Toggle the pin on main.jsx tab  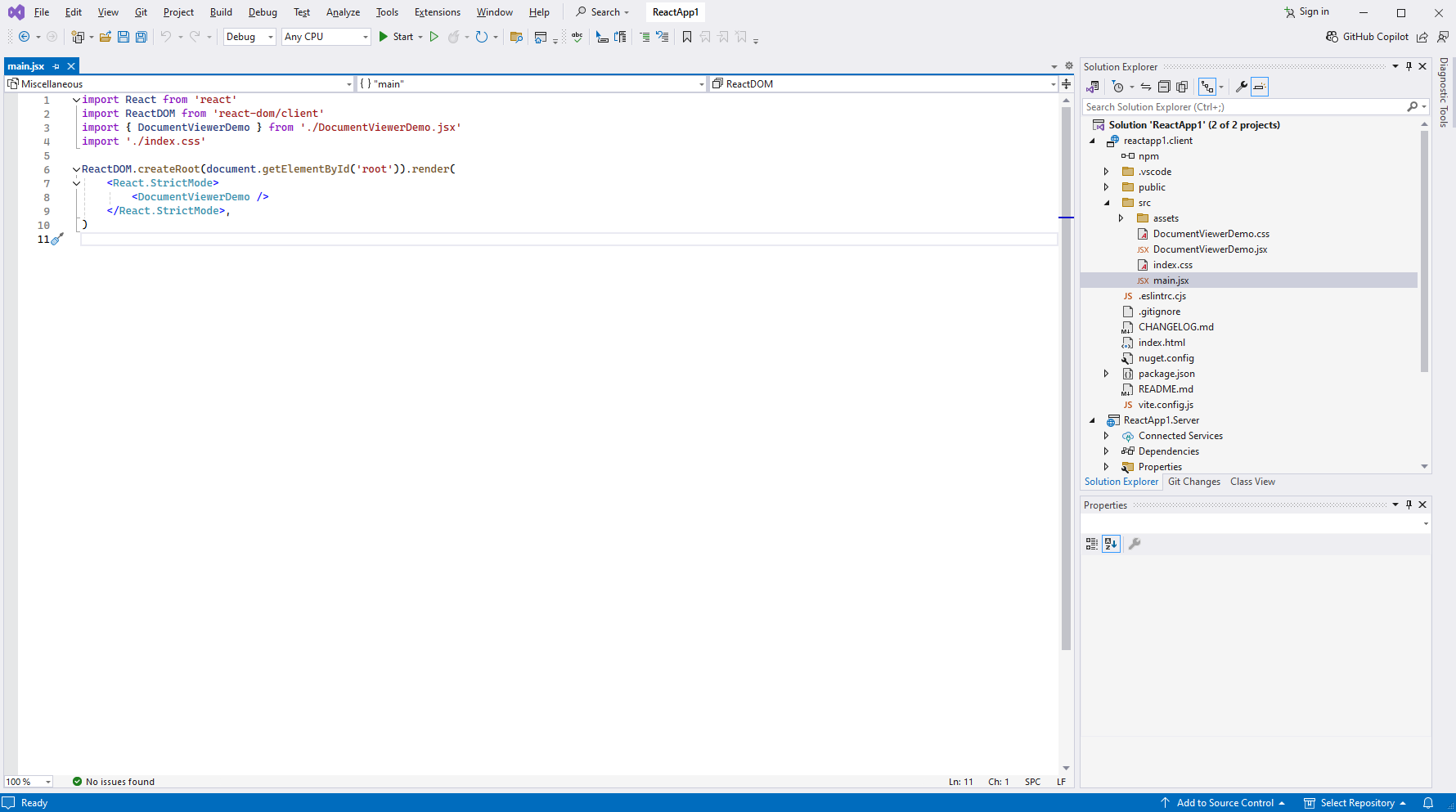click(x=56, y=66)
